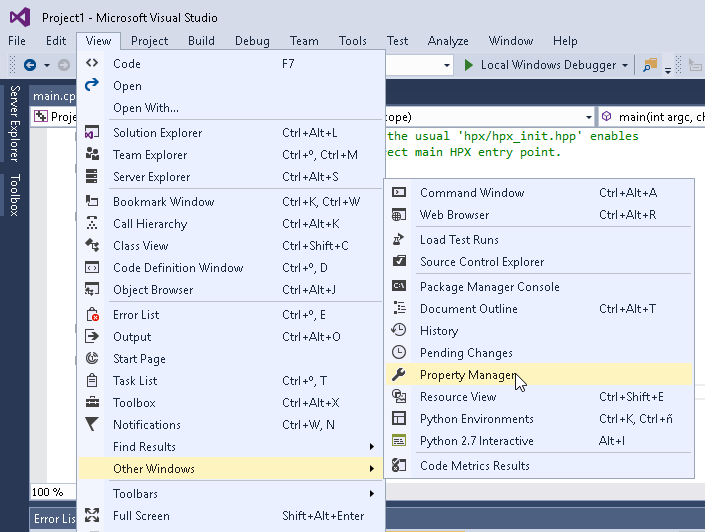
Task: Click the Error List icon
Action: tap(92, 314)
